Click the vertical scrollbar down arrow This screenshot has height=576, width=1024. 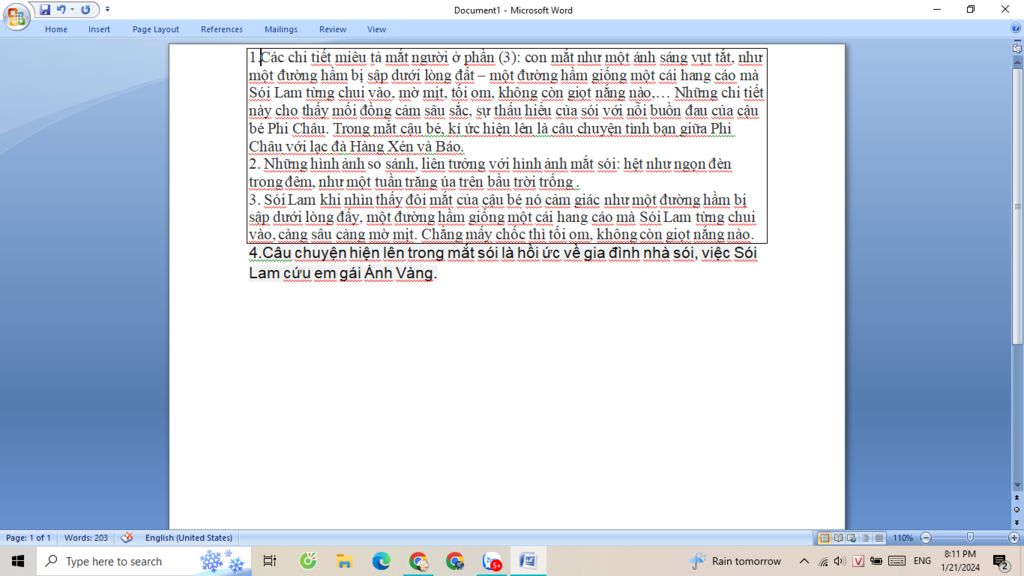pos(1017,485)
